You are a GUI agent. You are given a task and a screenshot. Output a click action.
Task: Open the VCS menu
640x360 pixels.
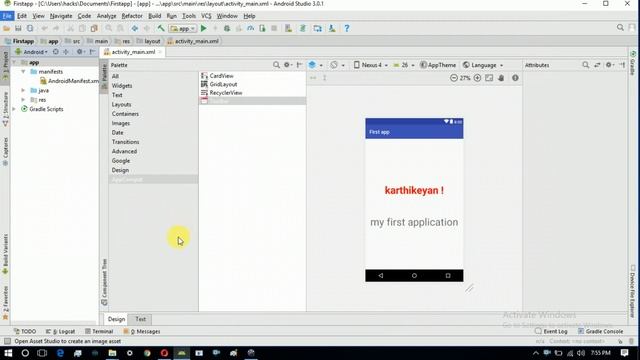coord(206,16)
